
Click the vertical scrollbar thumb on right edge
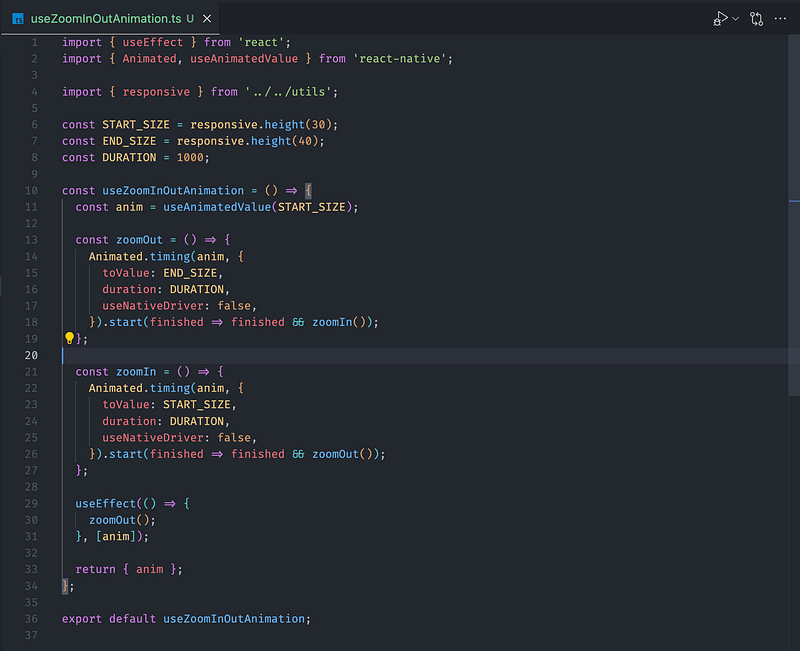(794, 214)
